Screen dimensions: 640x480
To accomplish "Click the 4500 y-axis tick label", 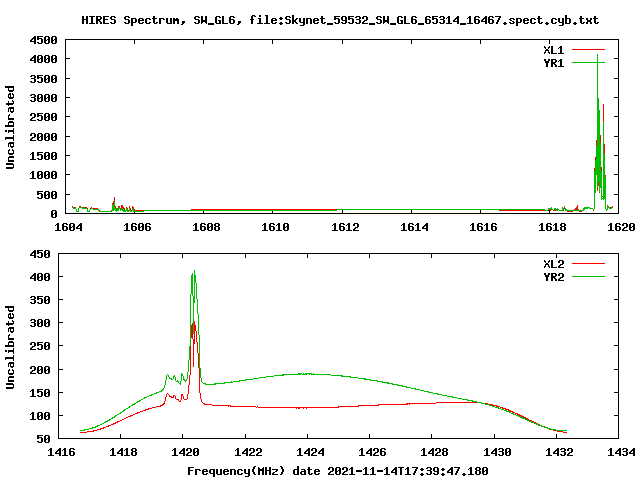I will click(43, 40).
